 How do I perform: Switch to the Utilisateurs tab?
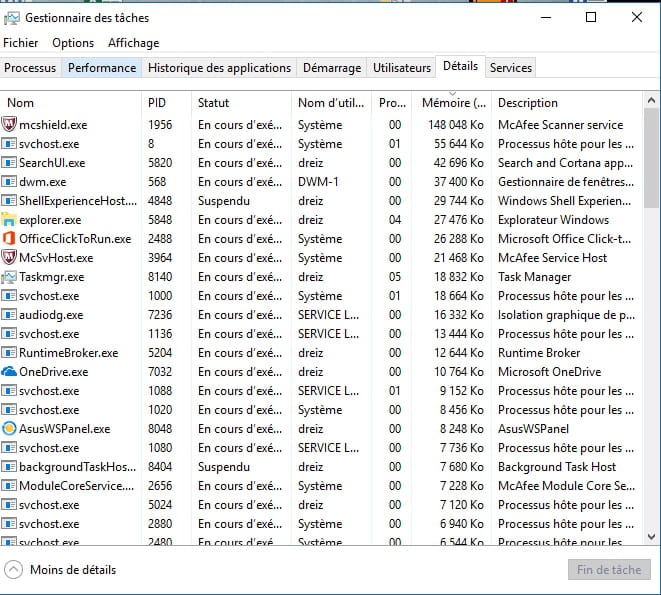pos(402,68)
